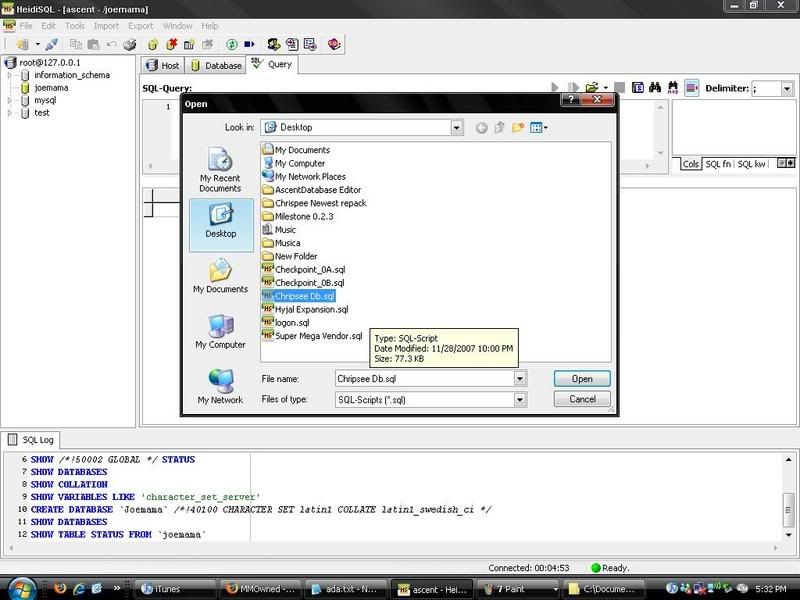This screenshot has width=800, height=600.
Task: Click the SQL Log vertical scrollbar handle
Action: point(788,509)
